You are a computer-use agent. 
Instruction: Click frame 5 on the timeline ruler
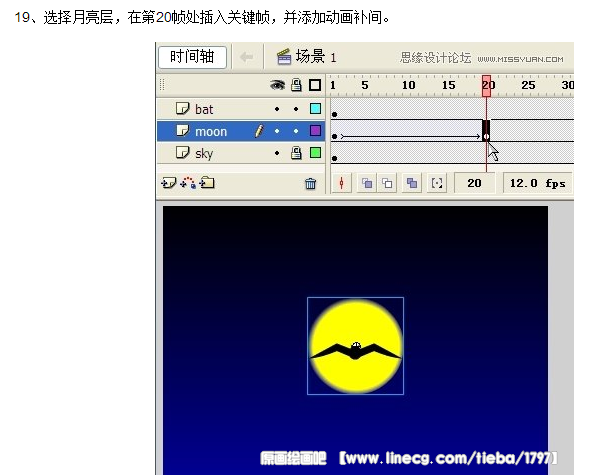click(x=365, y=85)
